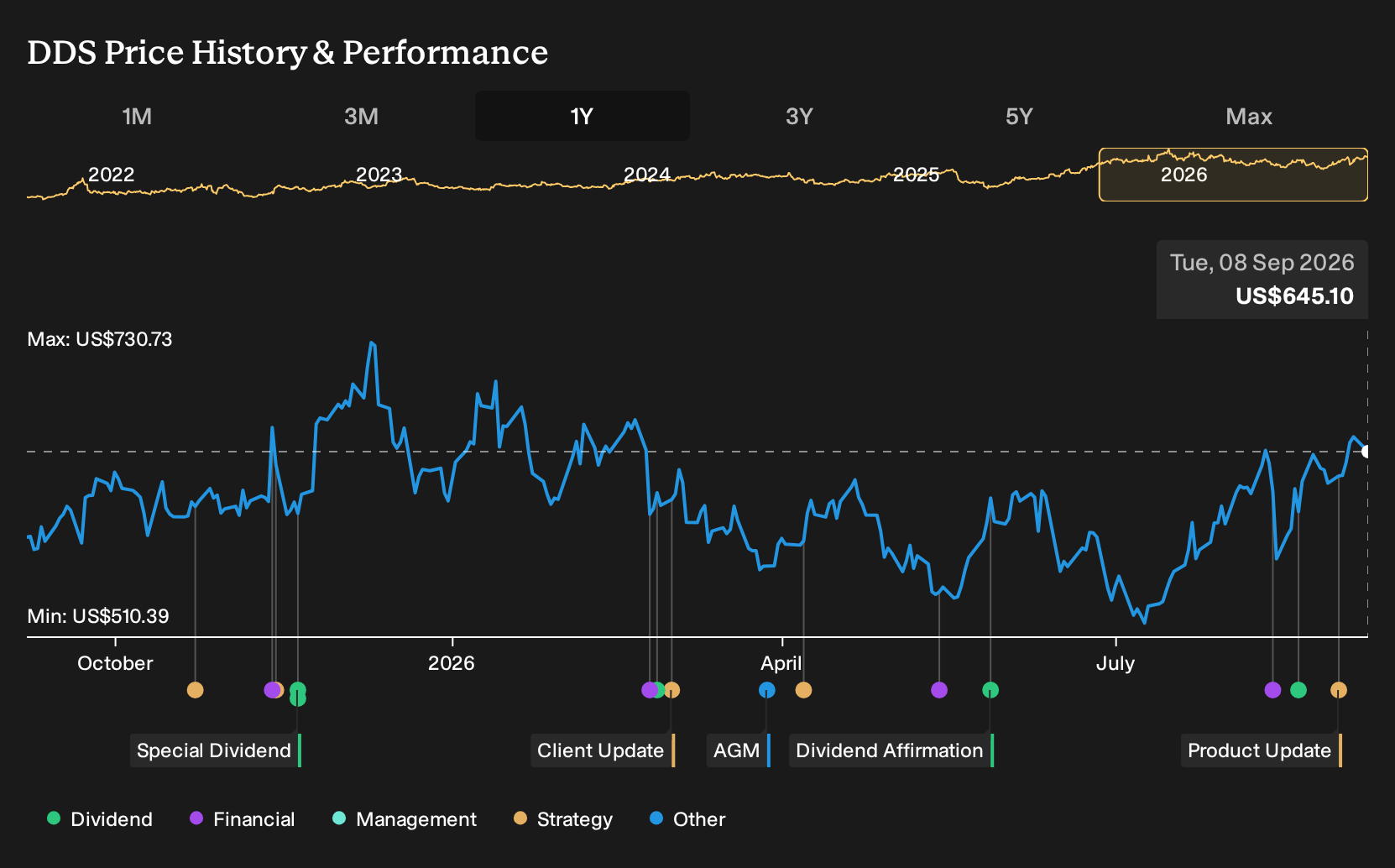The width and height of the screenshot is (1395, 868).
Task: Click the Tue, 08 Sep 2026 date text
Action: click(x=1262, y=263)
